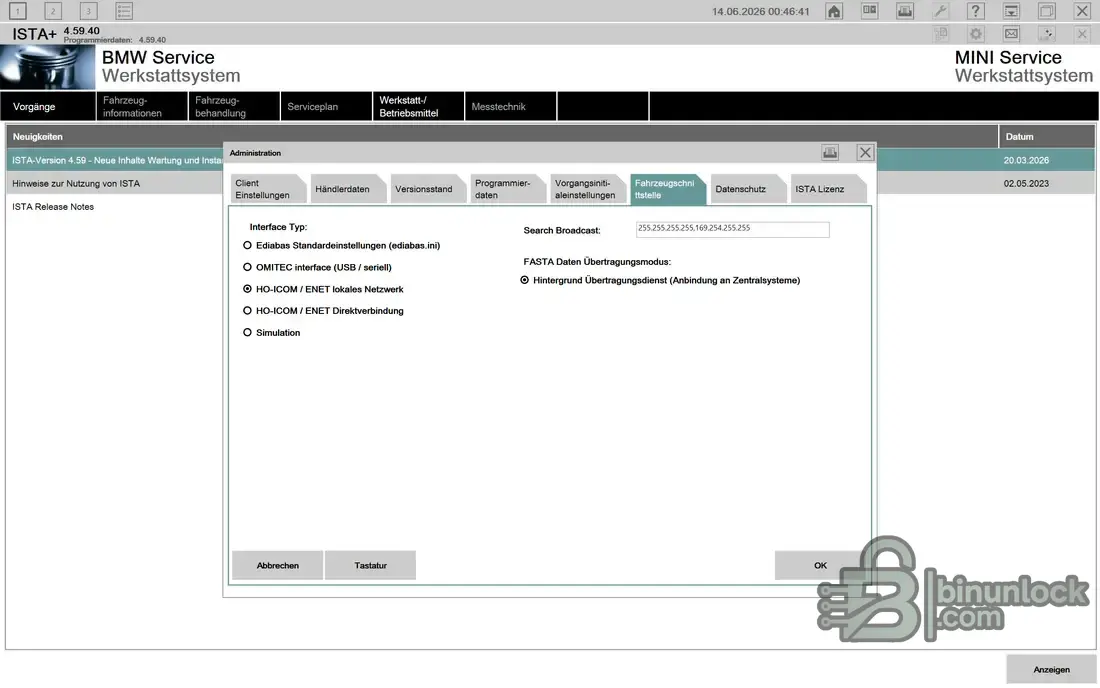
Task: Switch to Vorgangsinitialeinstellungen tab
Action: [x=588, y=189]
